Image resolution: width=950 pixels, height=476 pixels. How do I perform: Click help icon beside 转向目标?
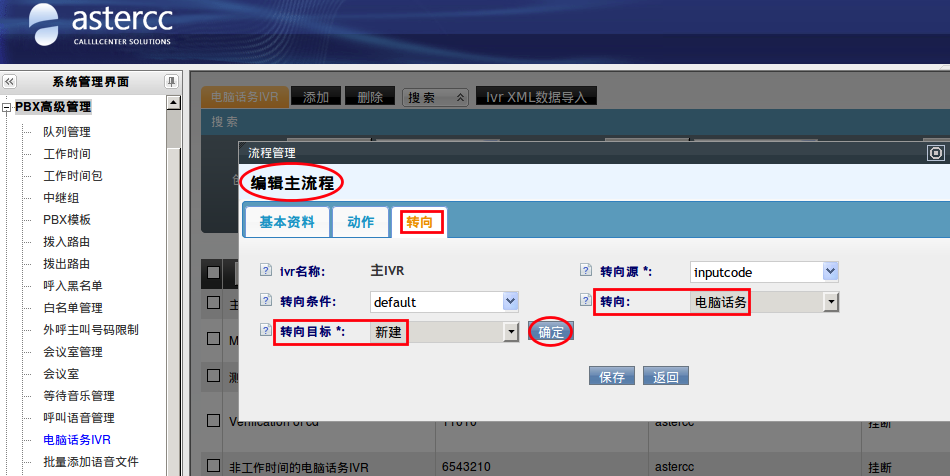point(266,331)
